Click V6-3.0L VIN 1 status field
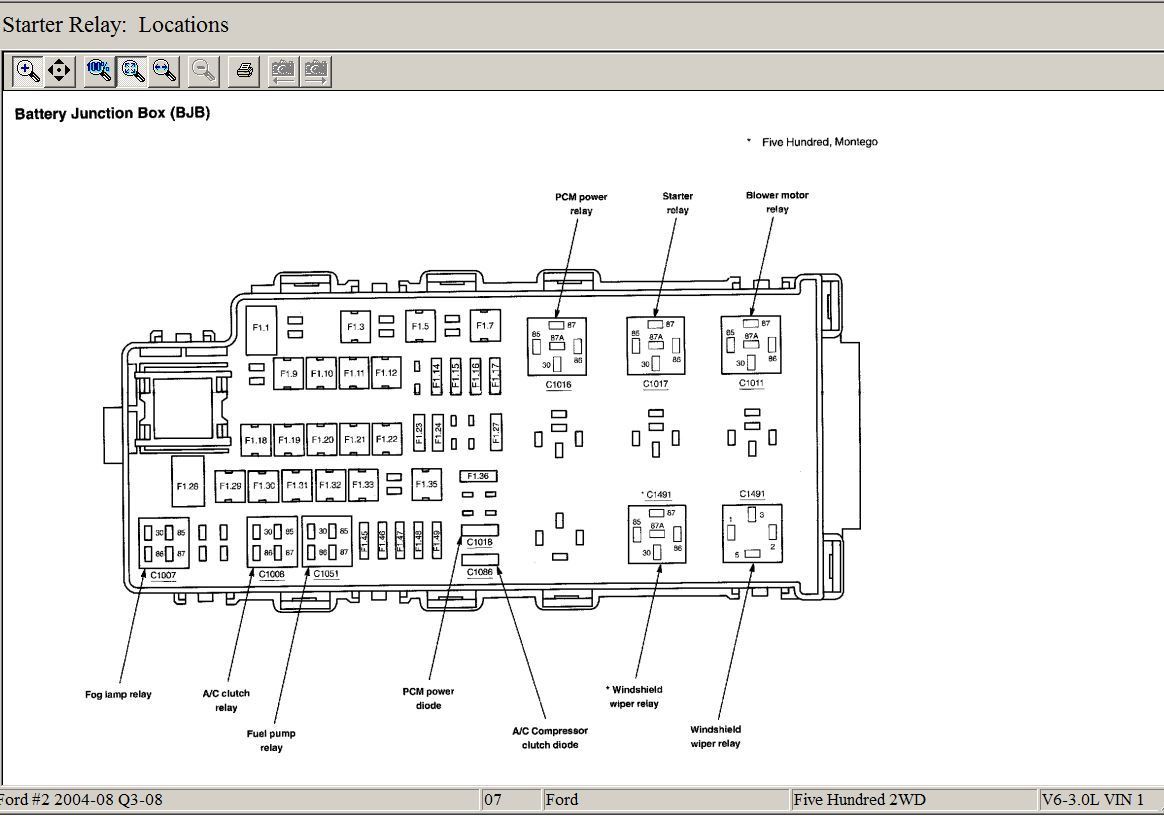The height and width of the screenshot is (816, 1164). (x=1092, y=799)
